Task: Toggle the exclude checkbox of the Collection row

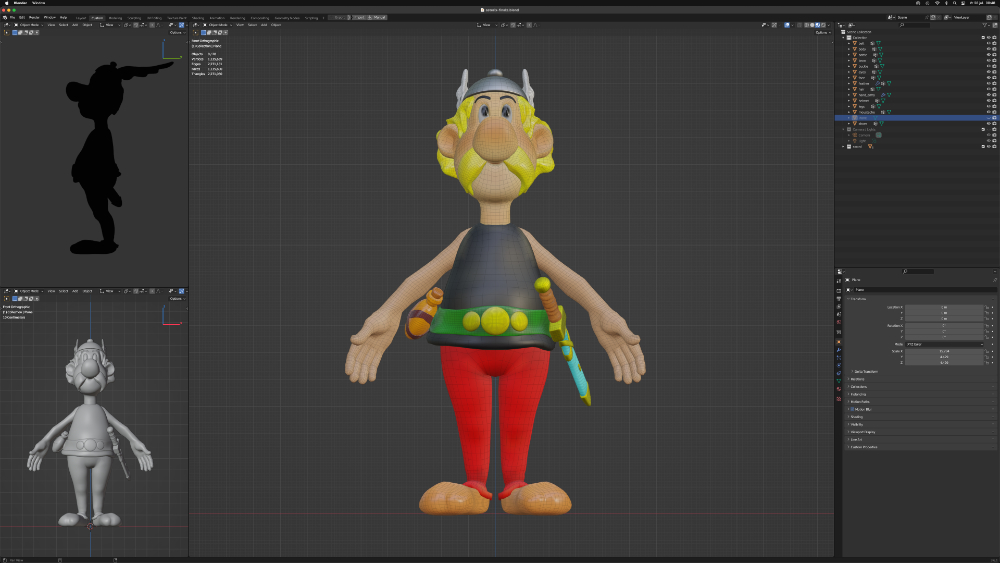Action: (983, 38)
